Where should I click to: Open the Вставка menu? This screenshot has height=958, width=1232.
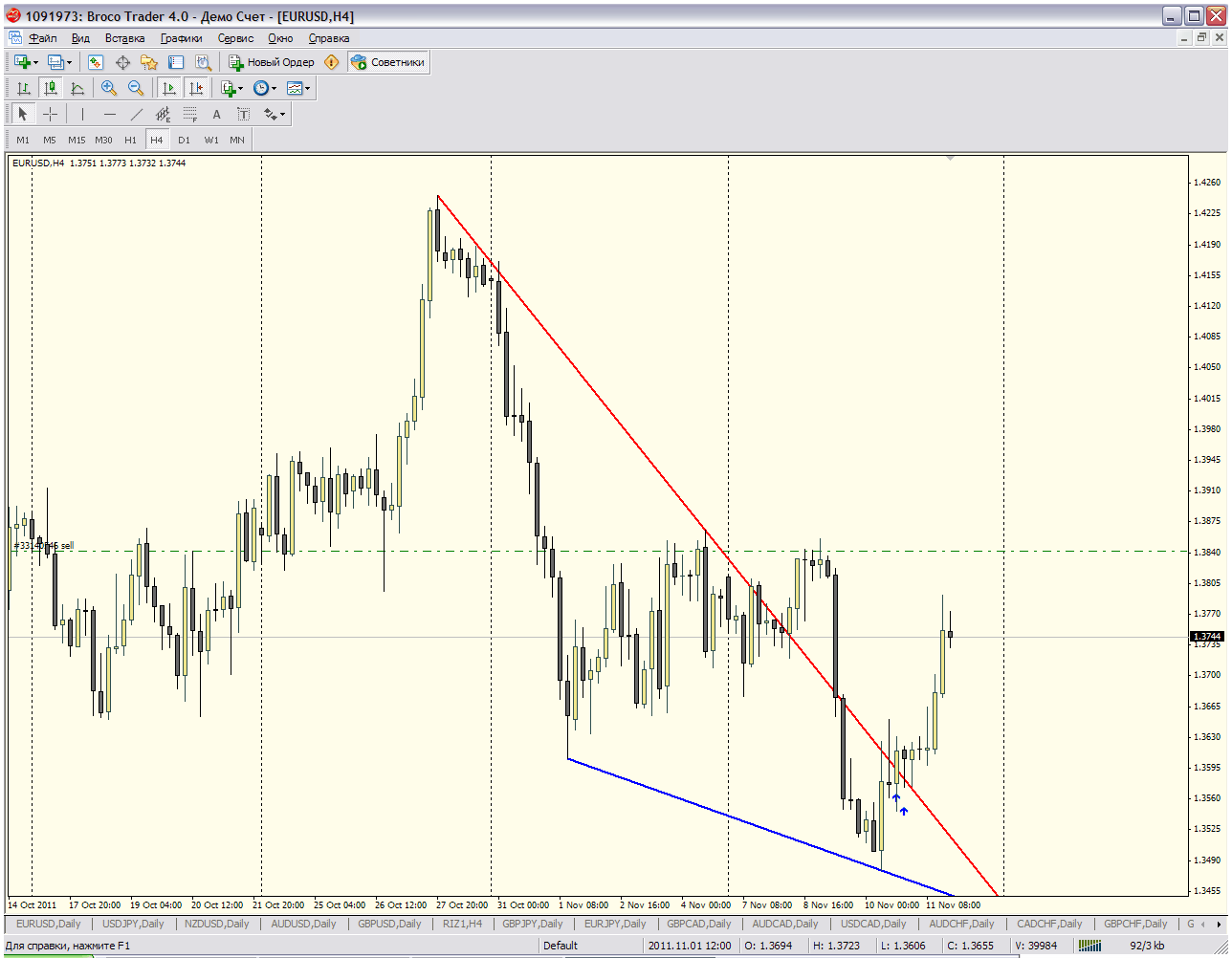coord(125,38)
